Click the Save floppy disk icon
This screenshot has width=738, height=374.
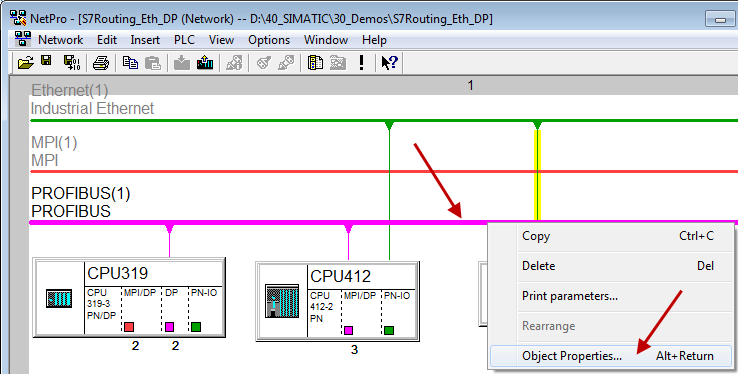(x=46, y=61)
